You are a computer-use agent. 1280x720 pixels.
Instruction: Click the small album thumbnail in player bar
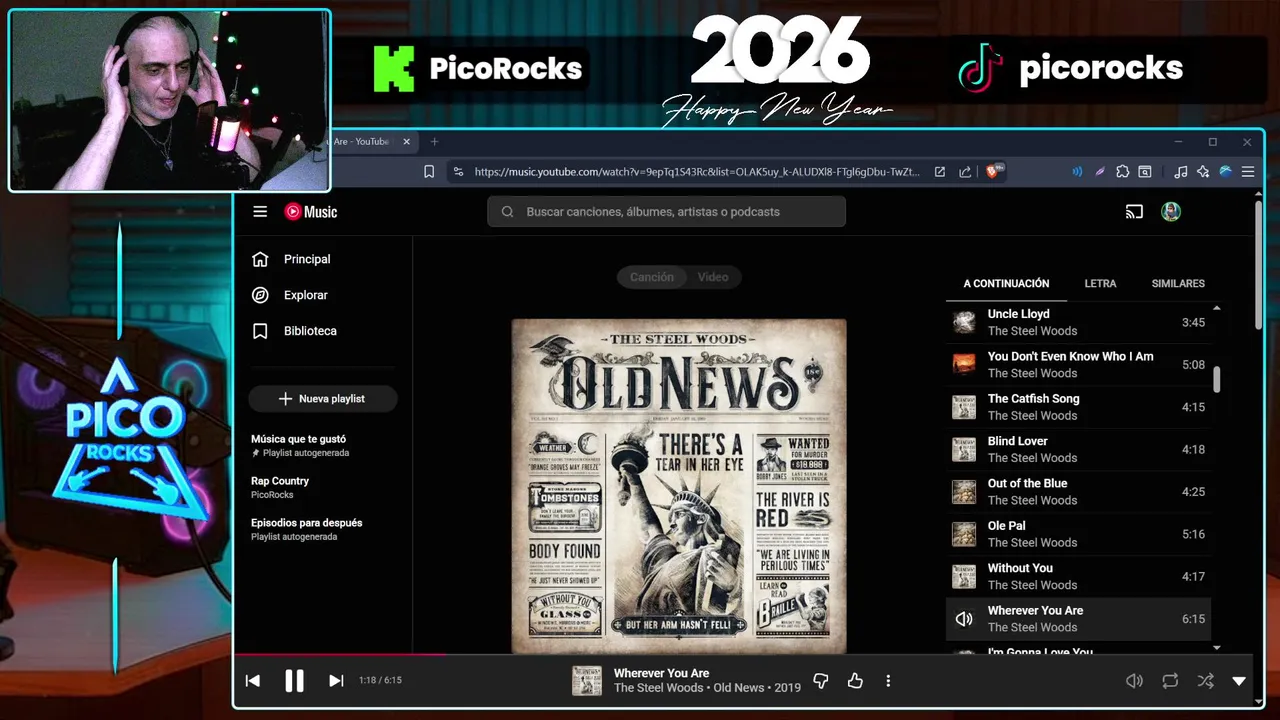click(587, 681)
